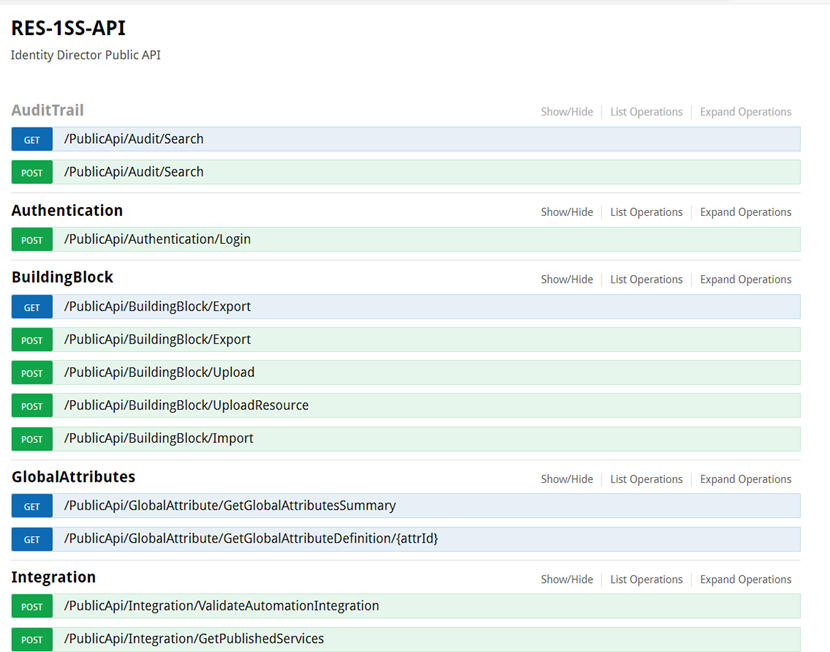Open the GET /PublicApi/BuildingBlock/Export path
Screen dimensions: 830x652
(157, 306)
